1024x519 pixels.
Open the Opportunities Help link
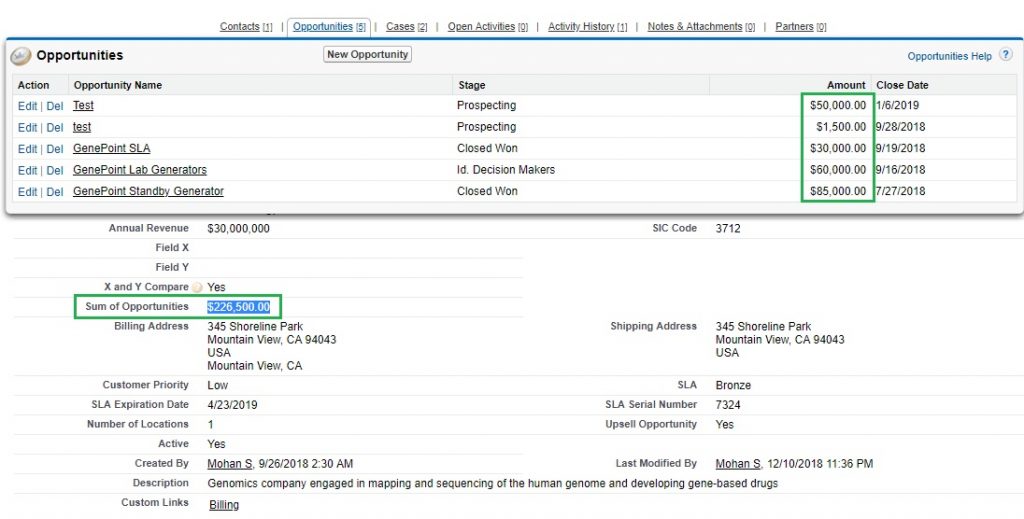click(x=950, y=56)
